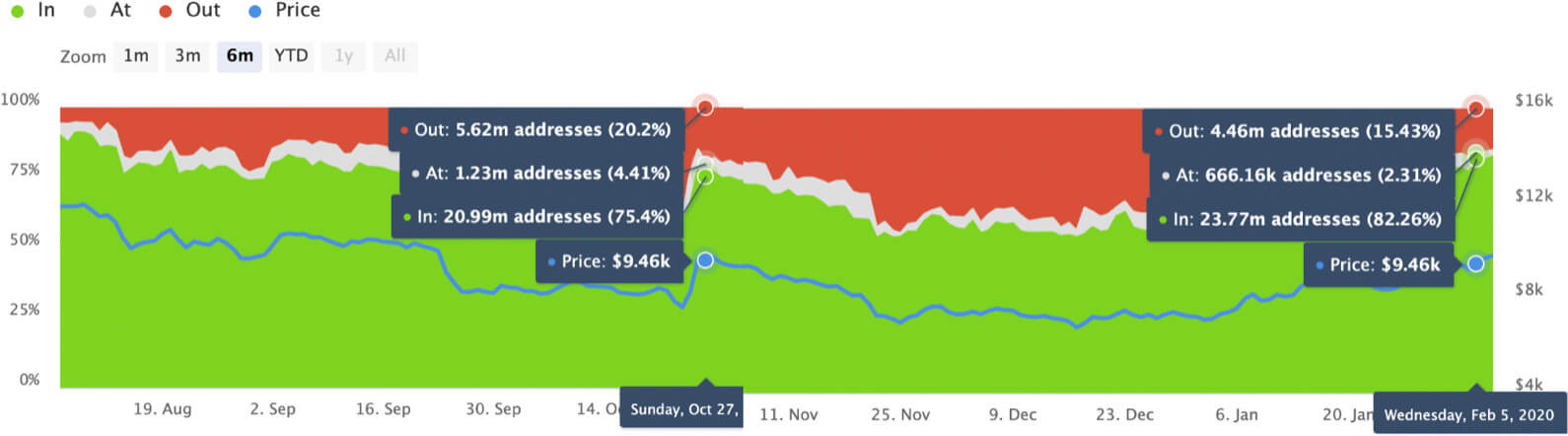Click the All zoom range button
This screenshot has height=436, width=1568.
pyautogui.click(x=394, y=56)
